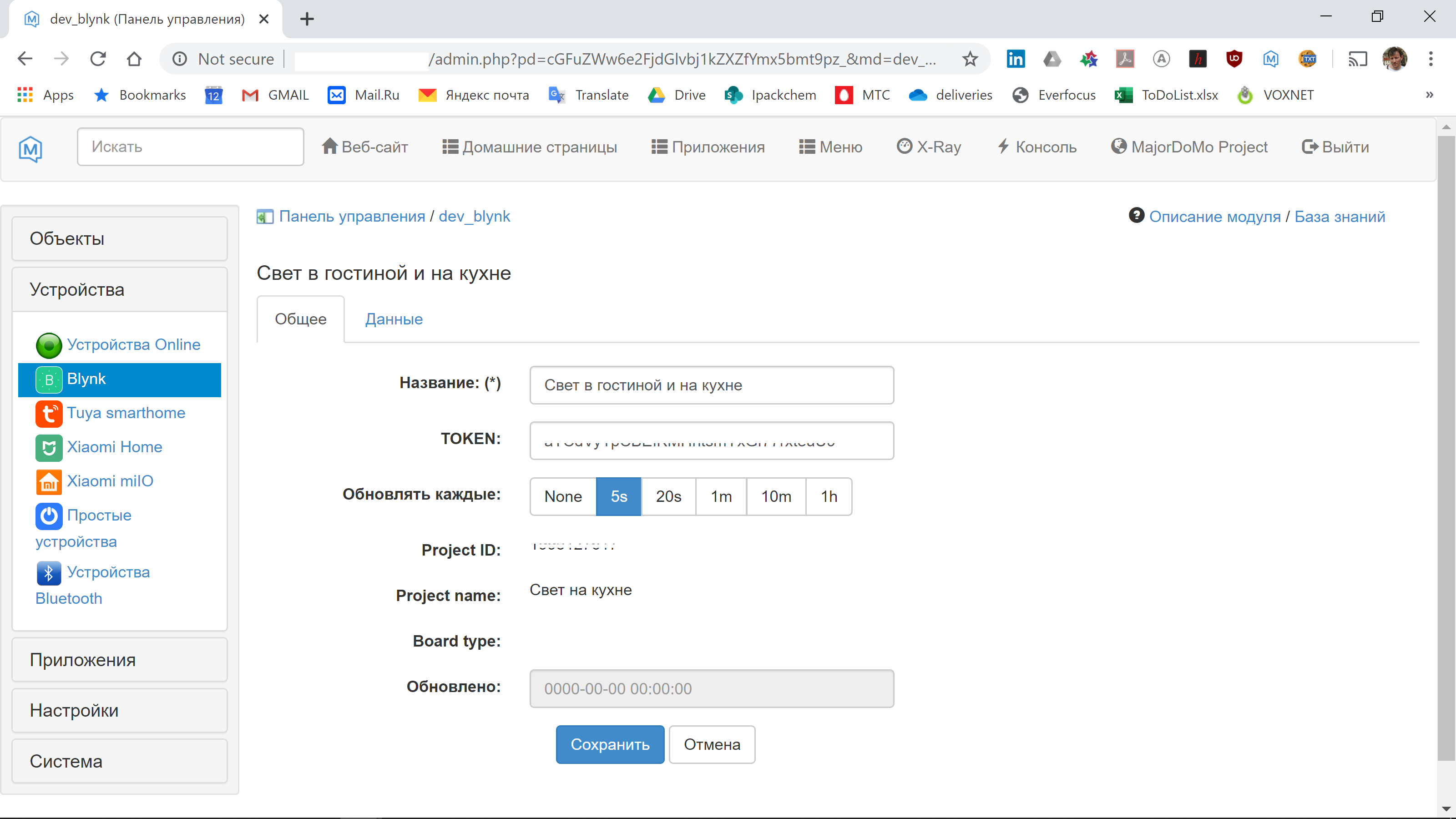Expand the Настройки sidebar panel
The height and width of the screenshot is (819, 1456).
pos(119,710)
